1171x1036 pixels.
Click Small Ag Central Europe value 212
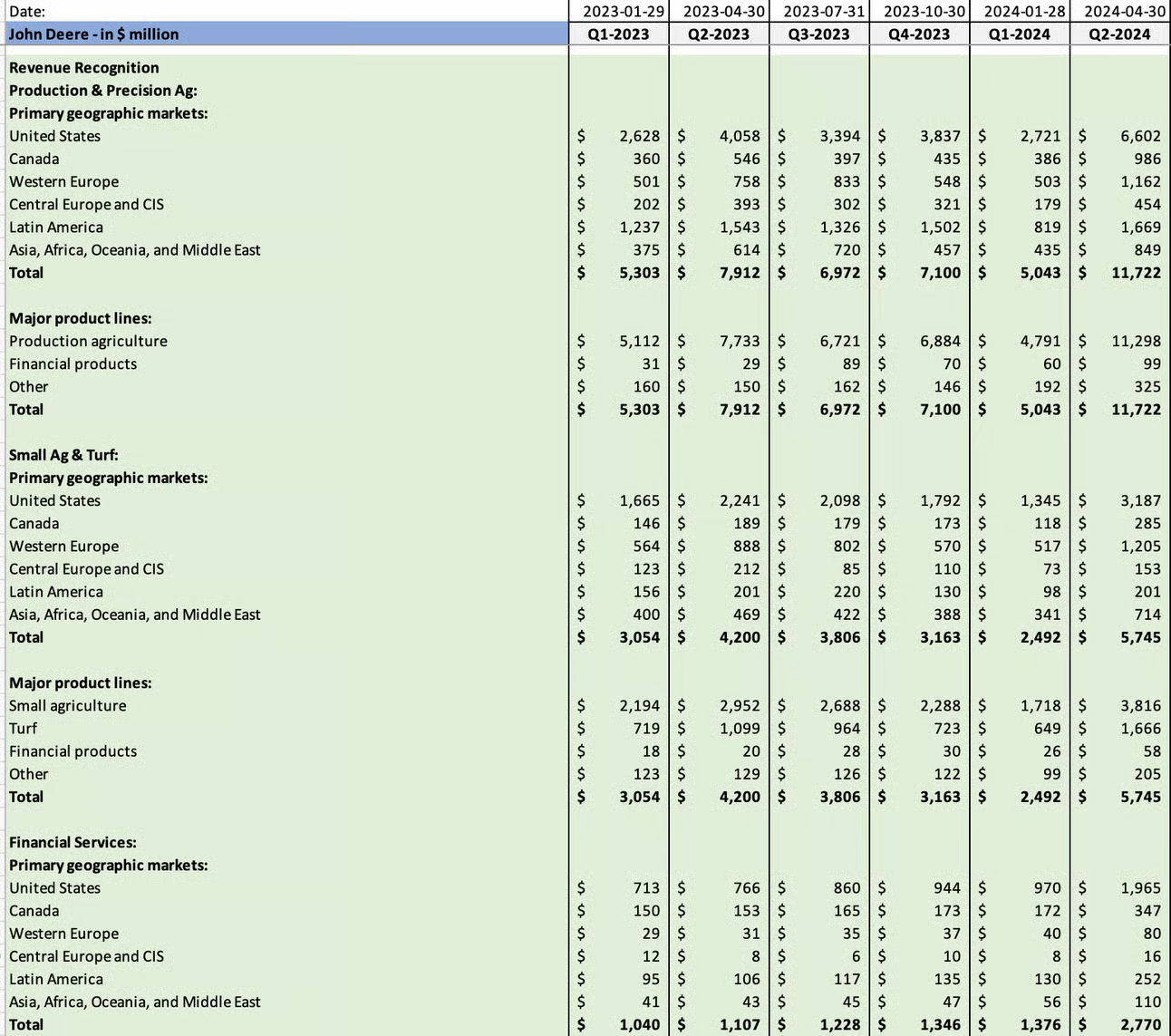[x=747, y=568]
